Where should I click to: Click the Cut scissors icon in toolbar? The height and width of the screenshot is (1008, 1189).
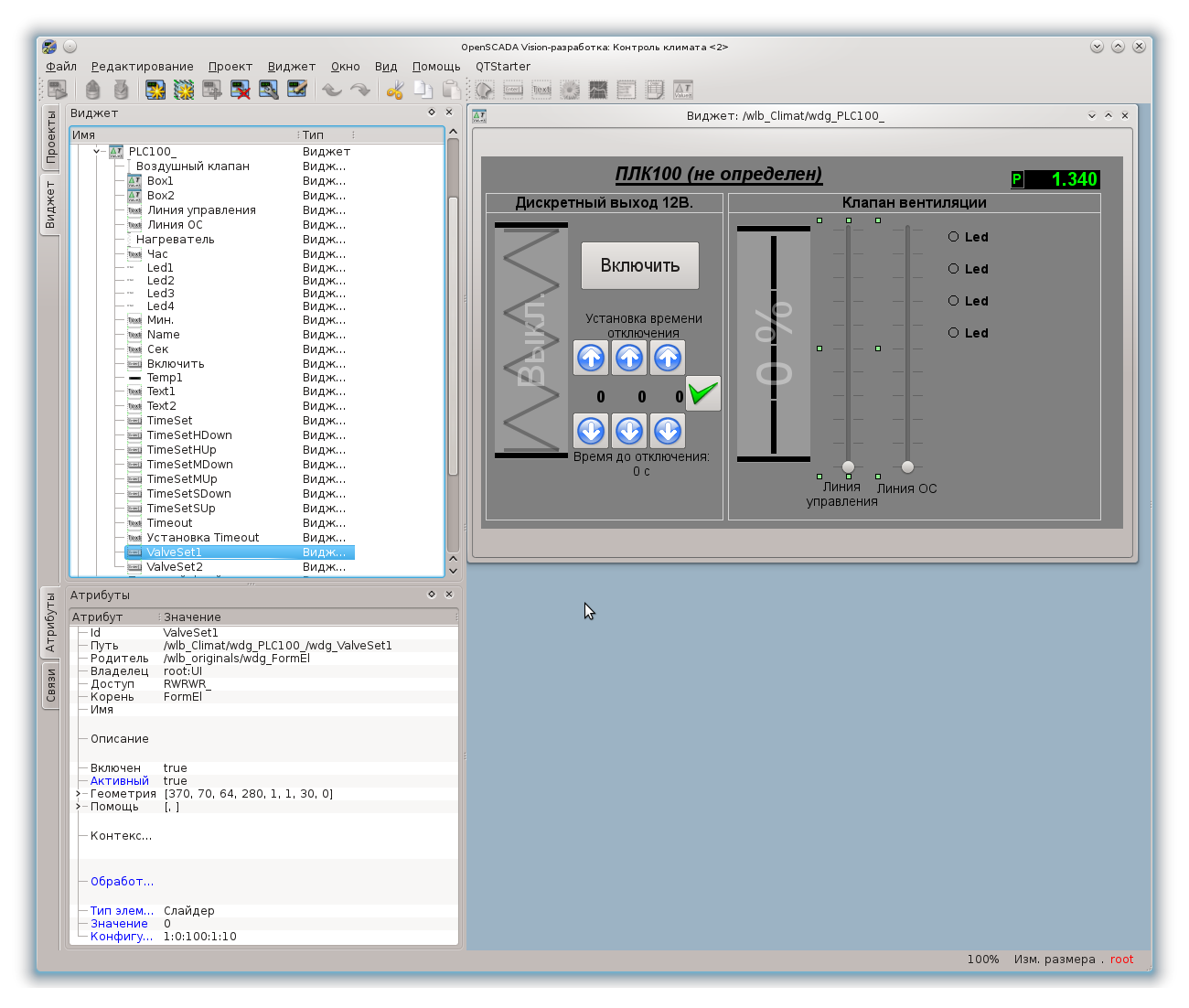395,90
